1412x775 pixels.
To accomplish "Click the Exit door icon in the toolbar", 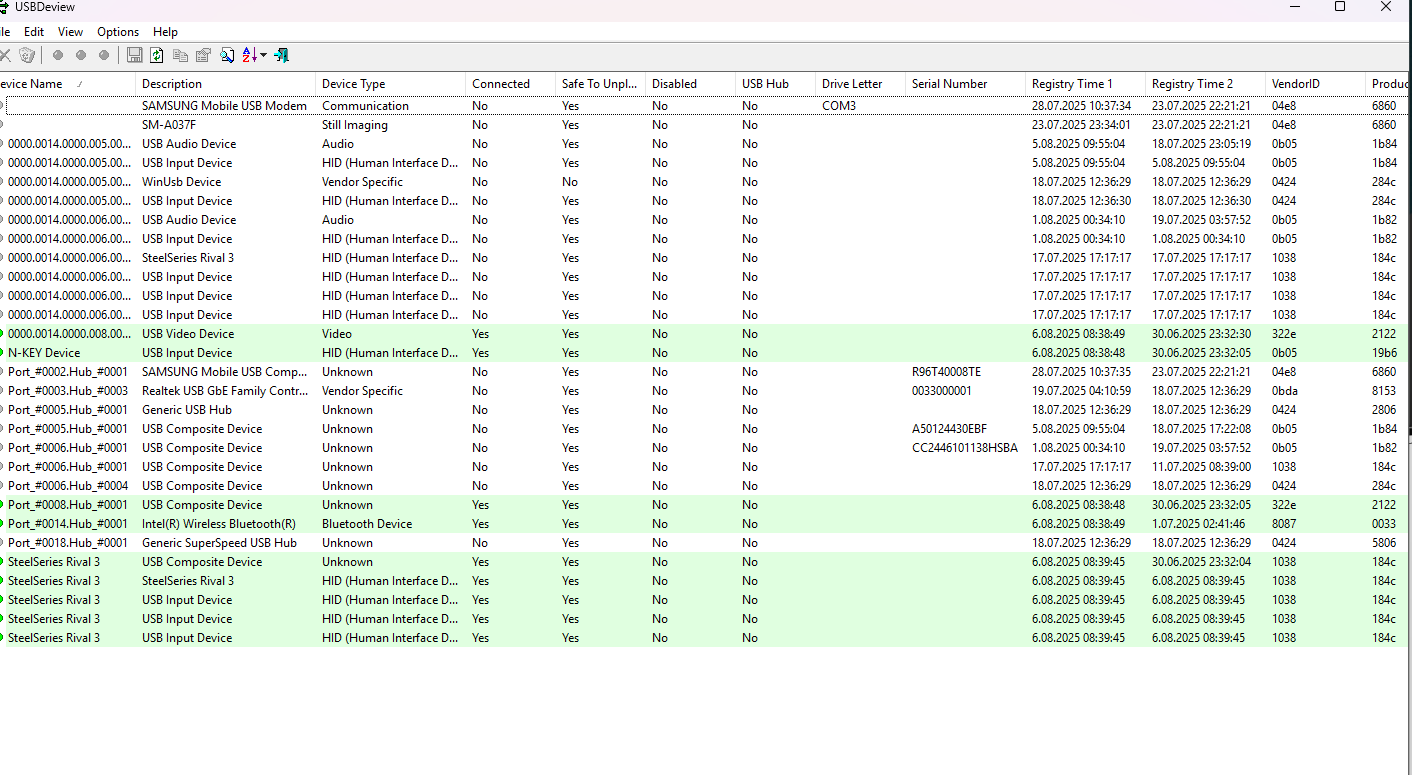I will pyautogui.click(x=281, y=55).
